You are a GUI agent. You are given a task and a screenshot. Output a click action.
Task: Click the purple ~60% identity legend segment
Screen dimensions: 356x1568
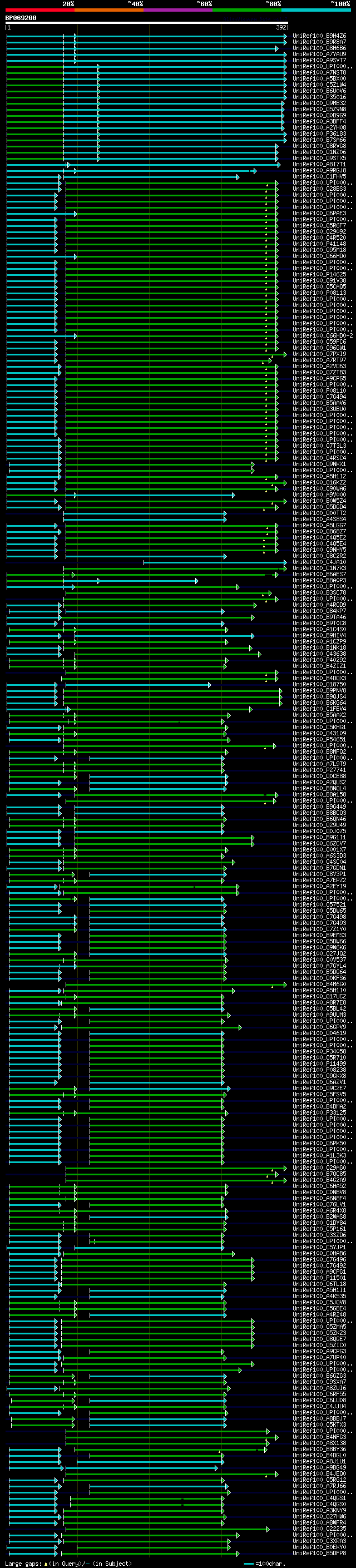tap(177, 10)
